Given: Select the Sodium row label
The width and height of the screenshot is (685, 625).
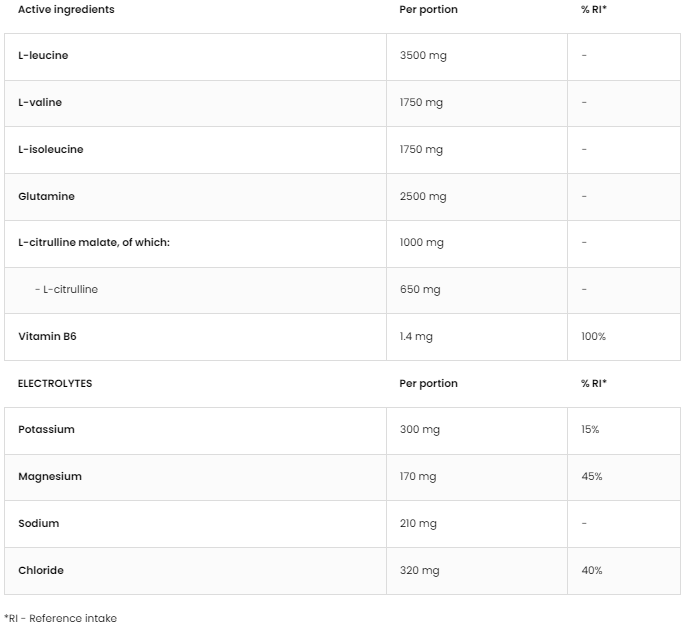Looking at the screenshot, I should point(38,524).
